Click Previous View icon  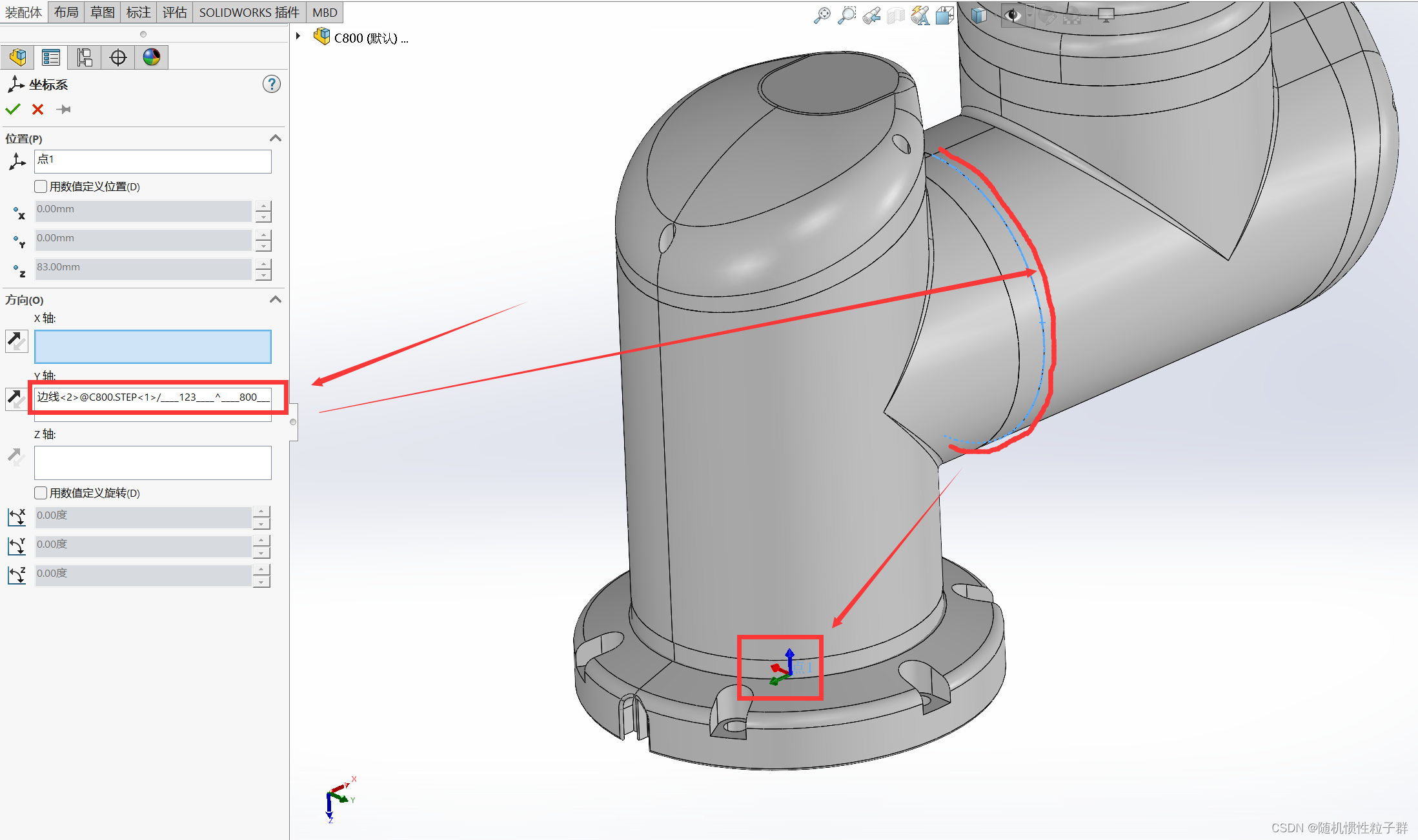[871, 15]
